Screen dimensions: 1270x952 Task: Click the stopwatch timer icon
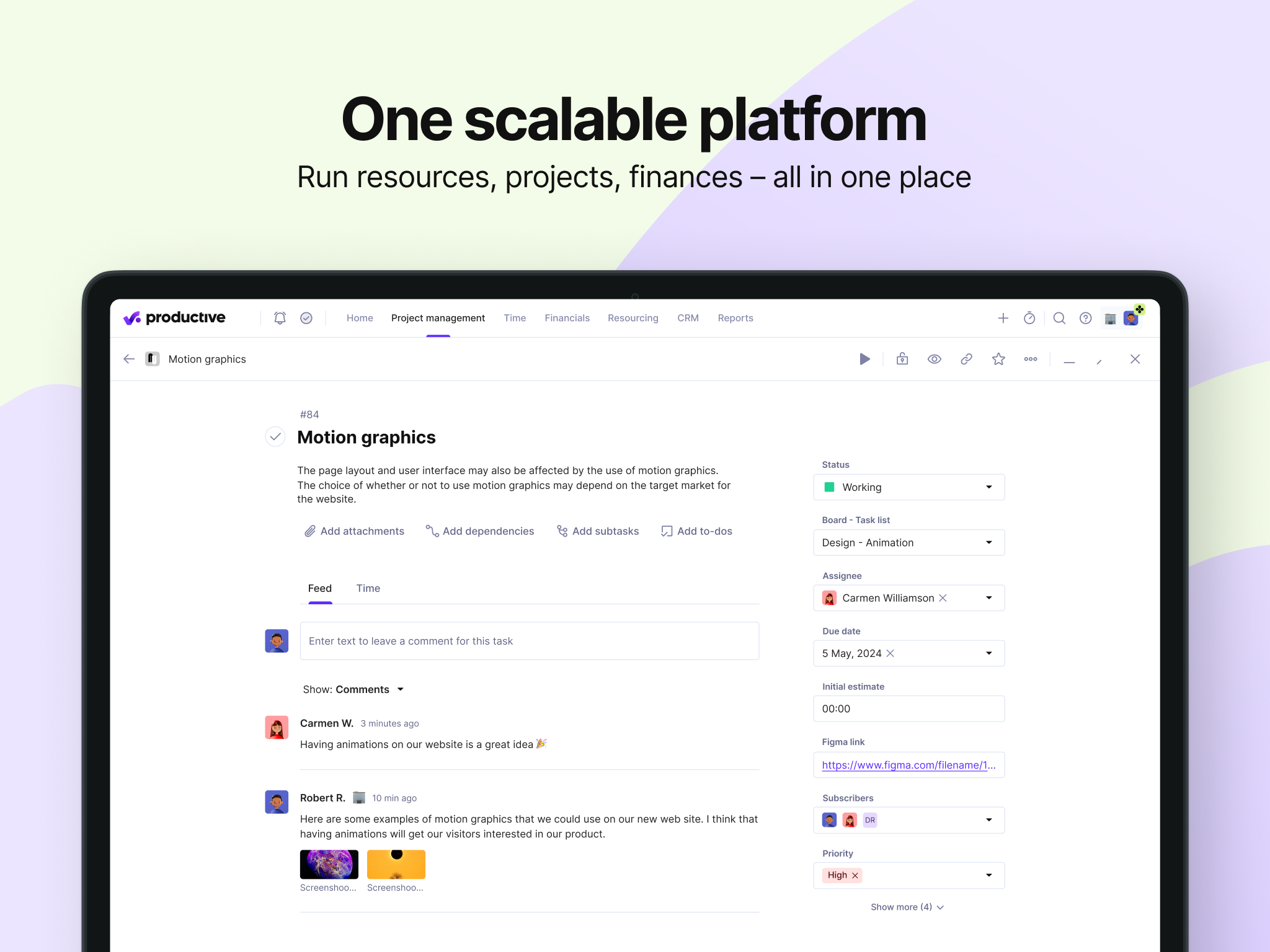[x=1029, y=318]
